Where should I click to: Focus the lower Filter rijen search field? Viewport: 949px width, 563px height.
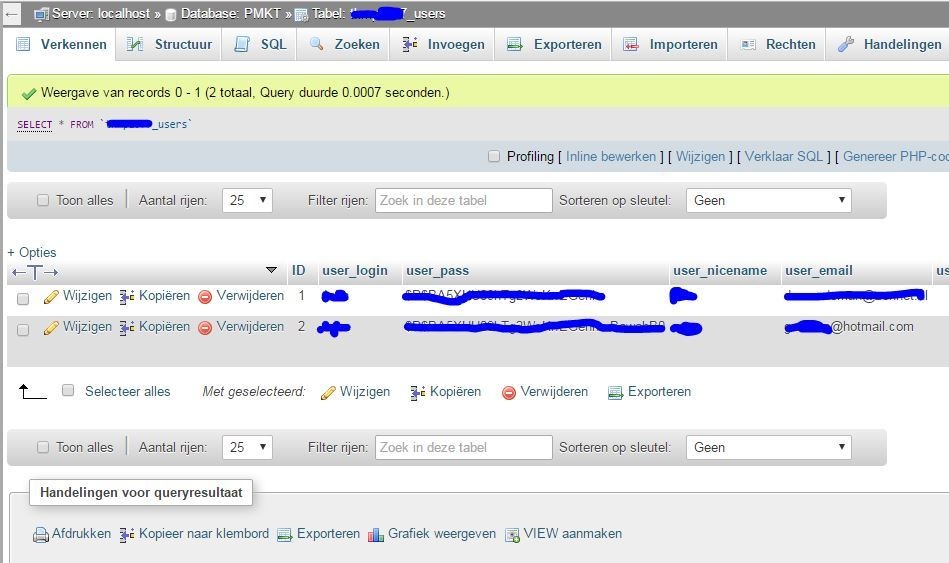(x=464, y=447)
